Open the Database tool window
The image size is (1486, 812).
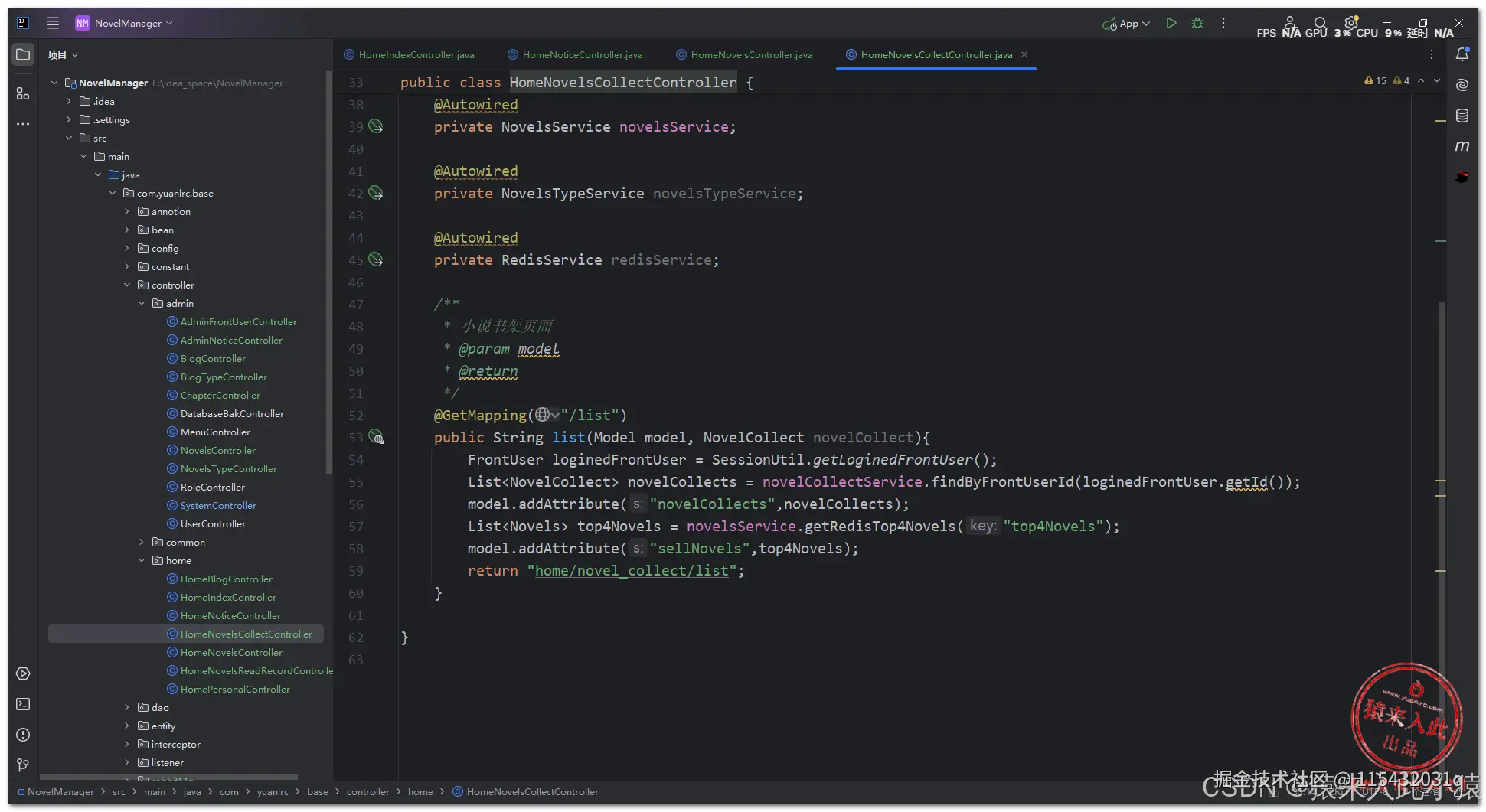[x=1462, y=116]
